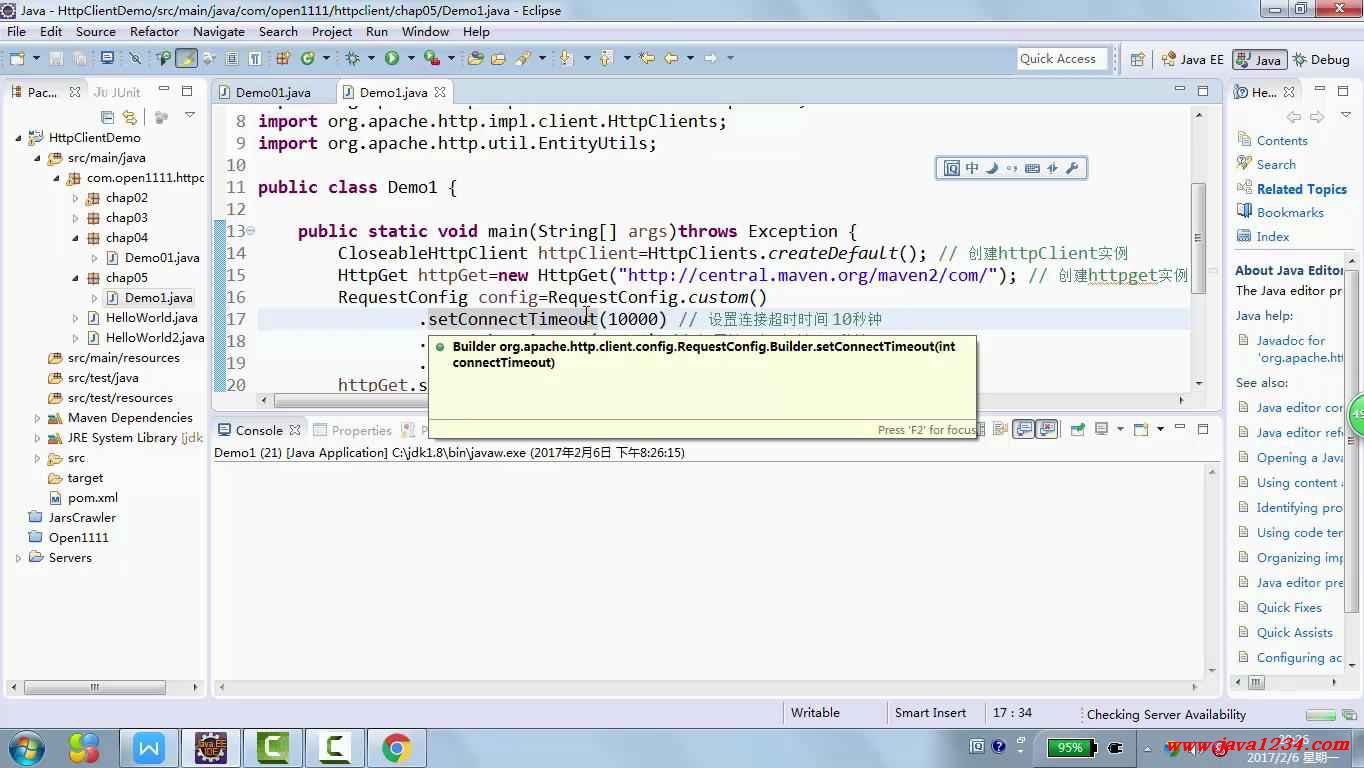Open the Bookmarks help link
Screen dimensions: 1364x768
pyautogui.click(x=1290, y=212)
